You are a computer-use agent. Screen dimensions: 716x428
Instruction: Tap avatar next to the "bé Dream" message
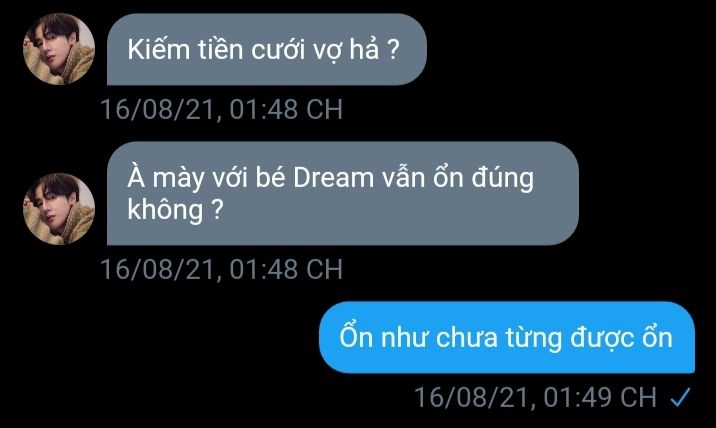coord(59,209)
